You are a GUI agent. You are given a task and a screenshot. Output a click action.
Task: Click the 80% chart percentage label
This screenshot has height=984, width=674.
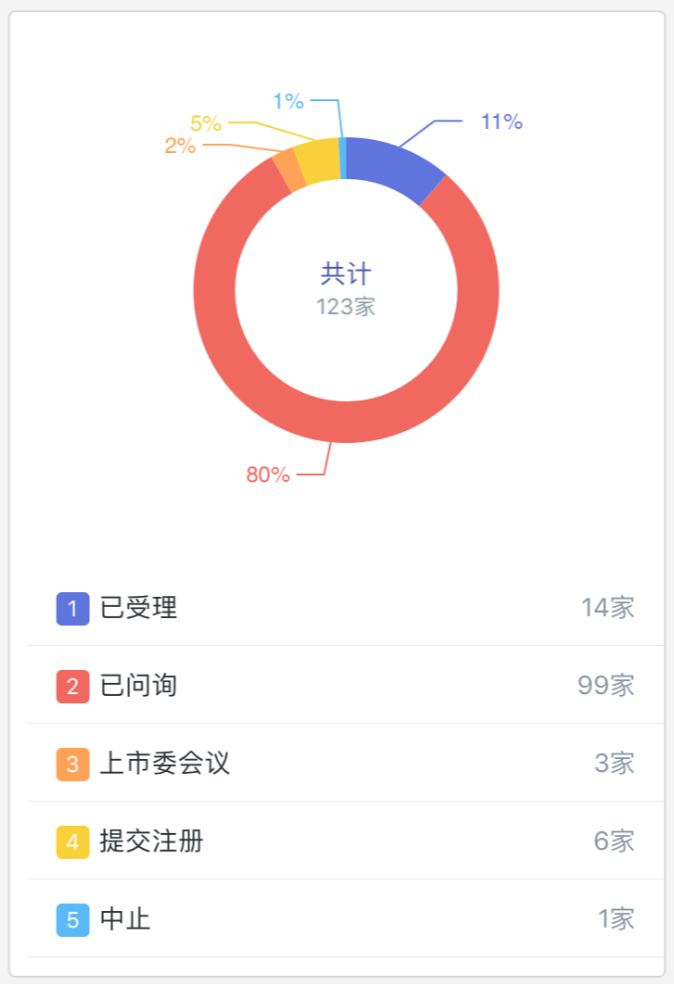(x=268, y=476)
